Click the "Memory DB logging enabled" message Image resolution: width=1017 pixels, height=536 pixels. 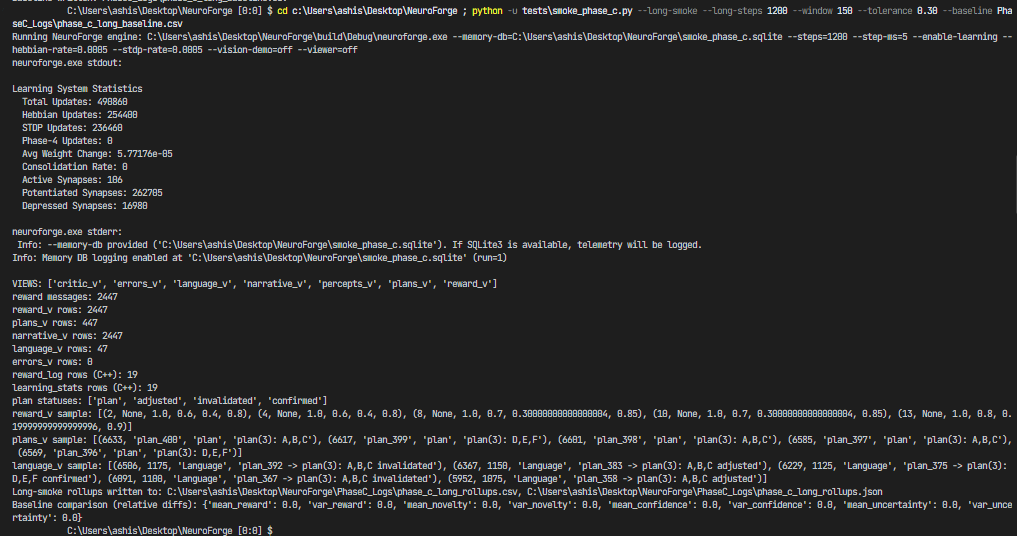coord(259,258)
